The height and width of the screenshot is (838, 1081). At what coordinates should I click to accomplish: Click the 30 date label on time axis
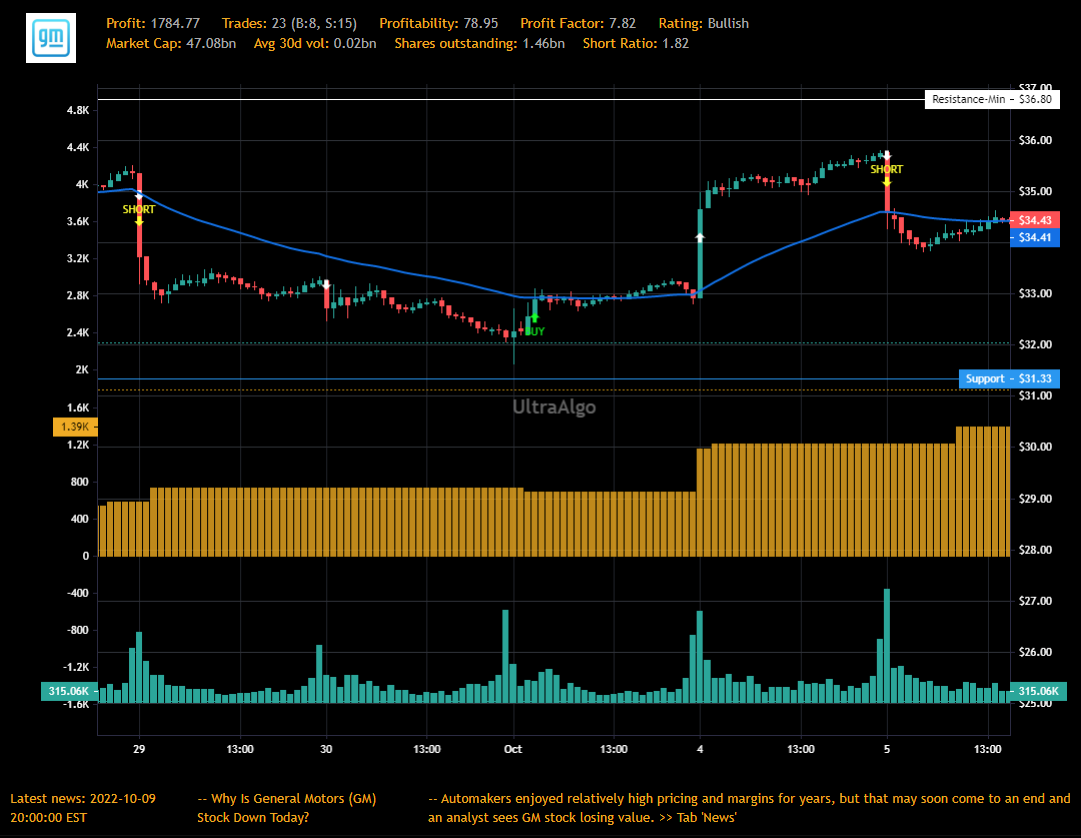(326, 749)
